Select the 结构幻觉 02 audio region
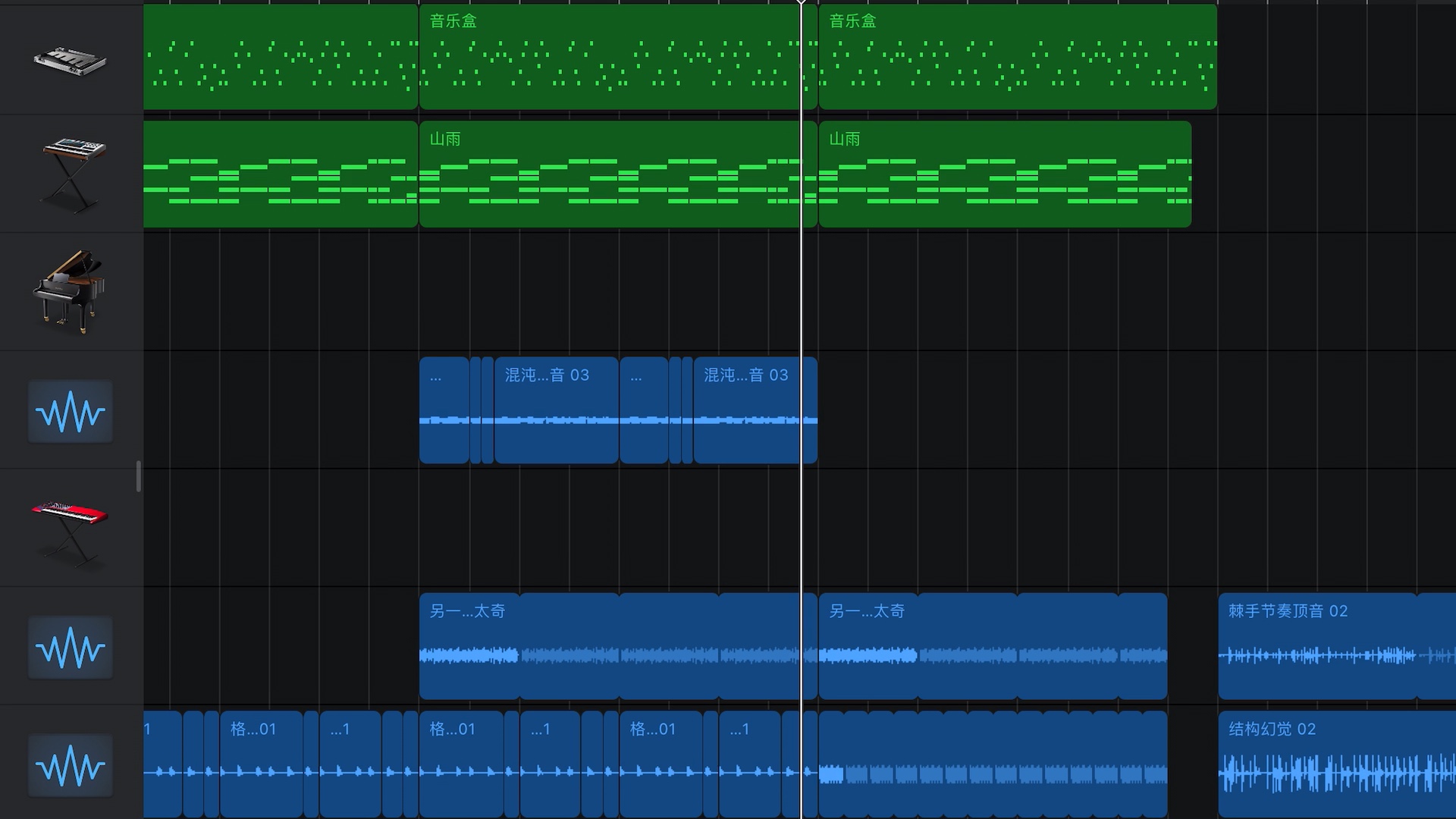Image resolution: width=1456 pixels, height=819 pixels. [1337, 764]
